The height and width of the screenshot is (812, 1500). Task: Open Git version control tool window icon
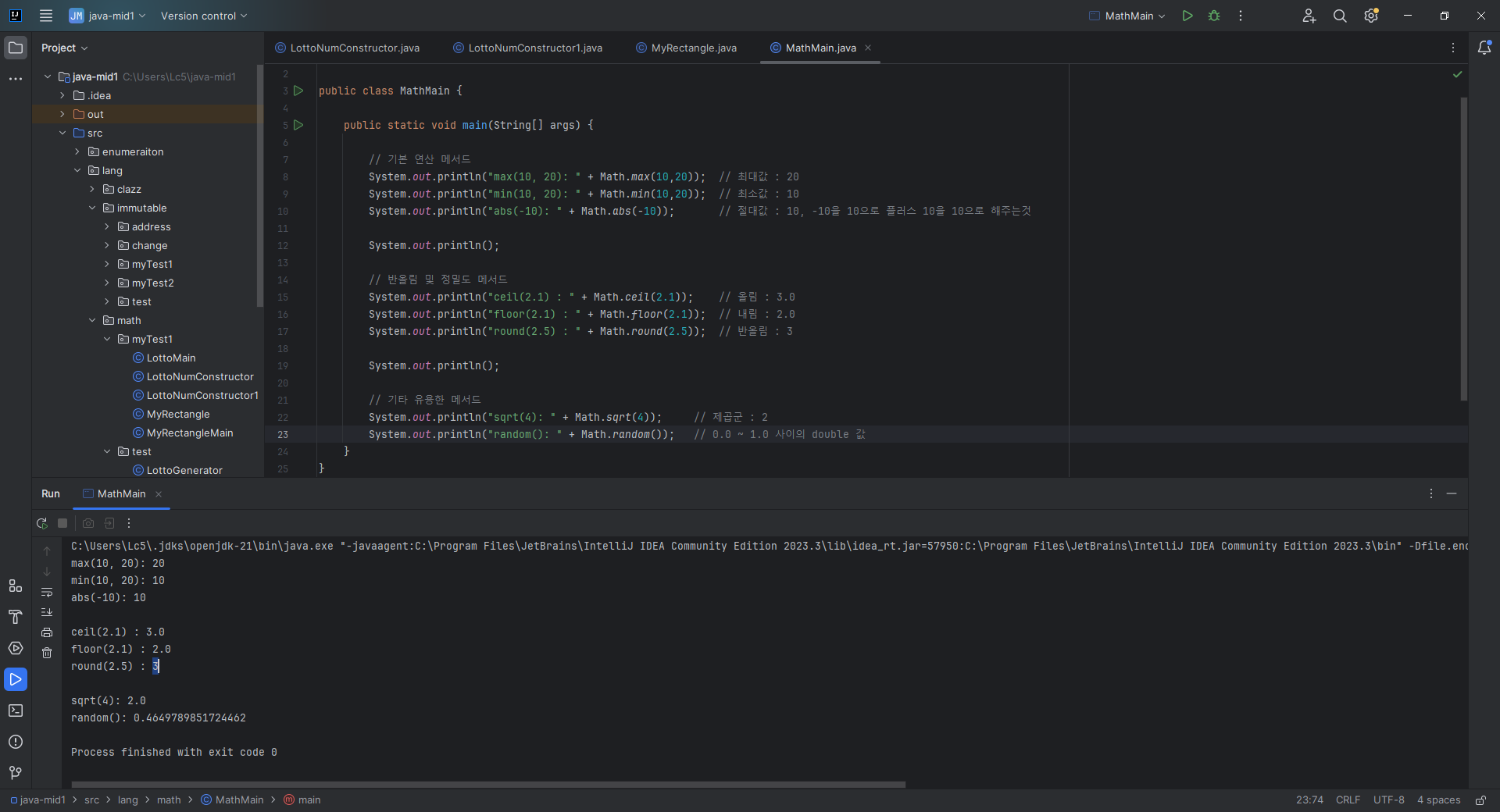pos(16,773)
